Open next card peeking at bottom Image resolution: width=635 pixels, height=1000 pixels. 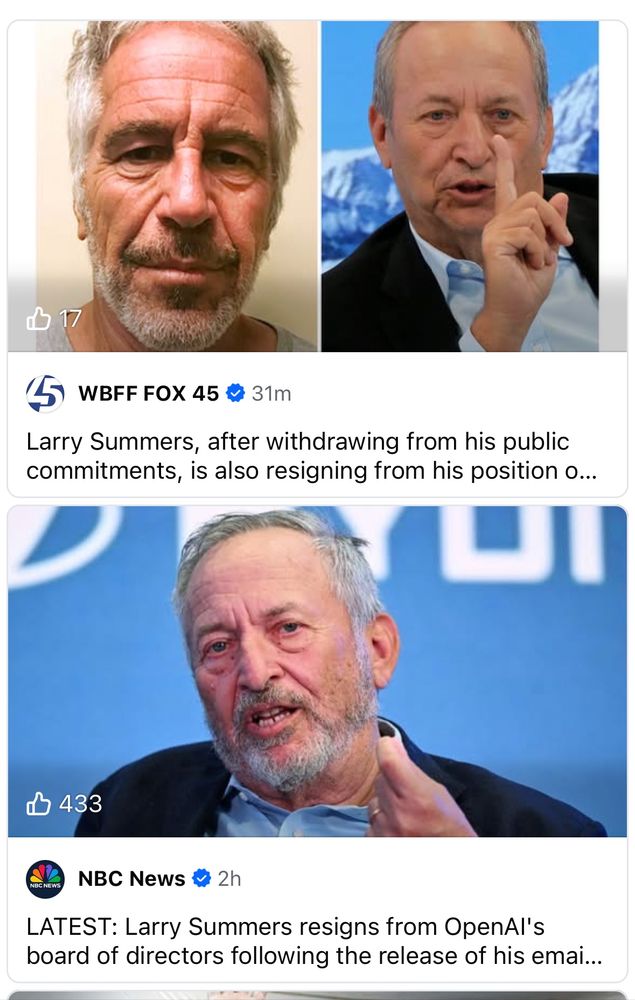click(318, 996)
